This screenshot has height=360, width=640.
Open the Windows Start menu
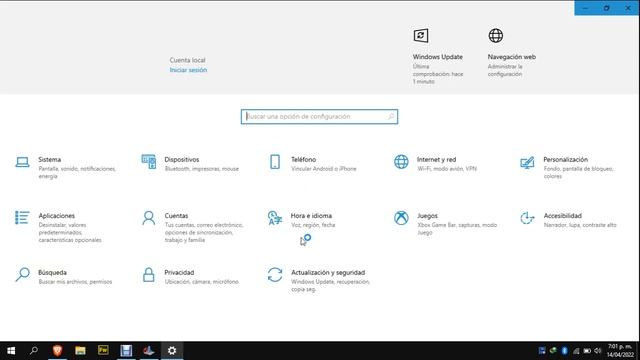(x=11, y=351)
